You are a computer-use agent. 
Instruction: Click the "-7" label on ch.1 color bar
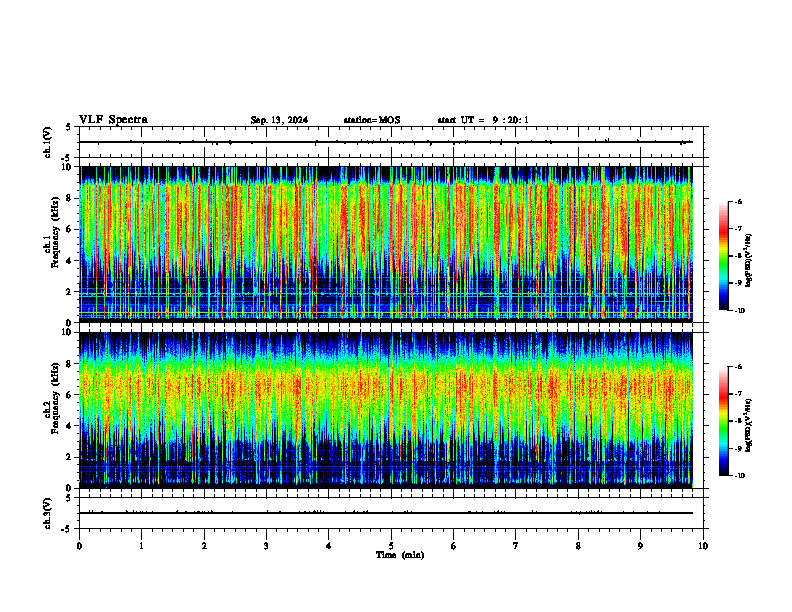click(x=738, y=229)
